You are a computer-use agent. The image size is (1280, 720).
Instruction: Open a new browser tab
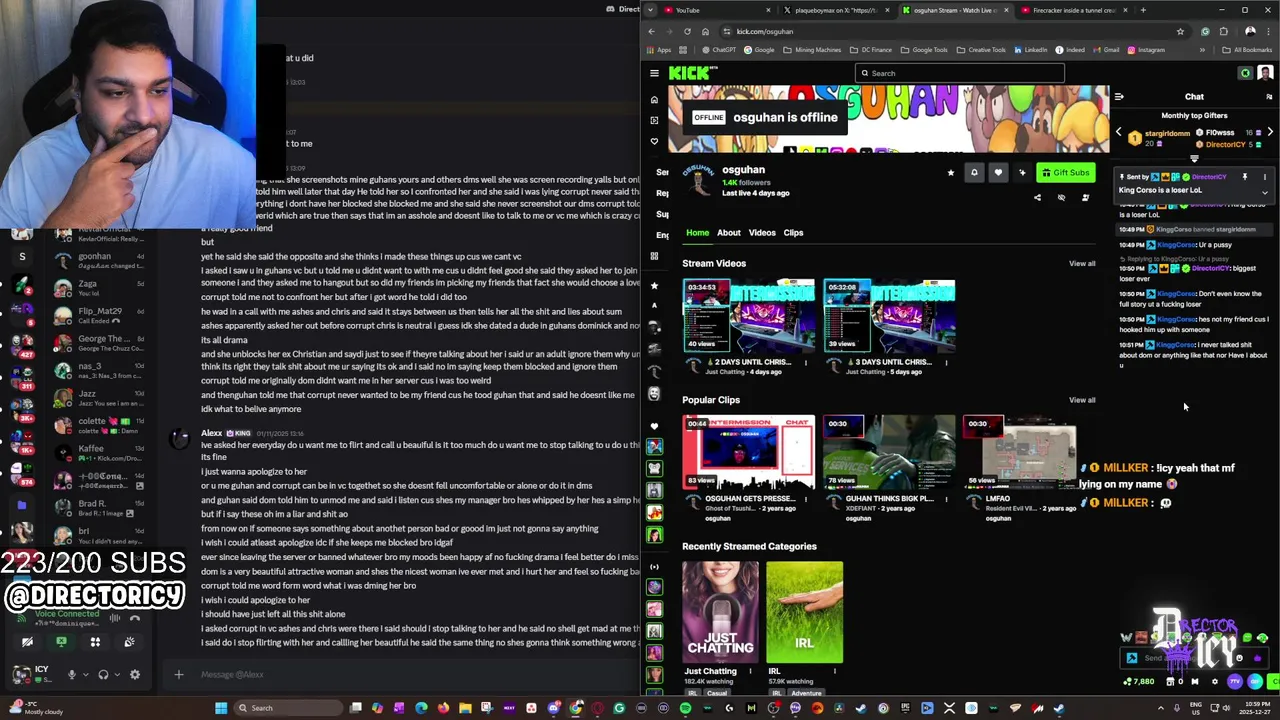(1143, 10)
